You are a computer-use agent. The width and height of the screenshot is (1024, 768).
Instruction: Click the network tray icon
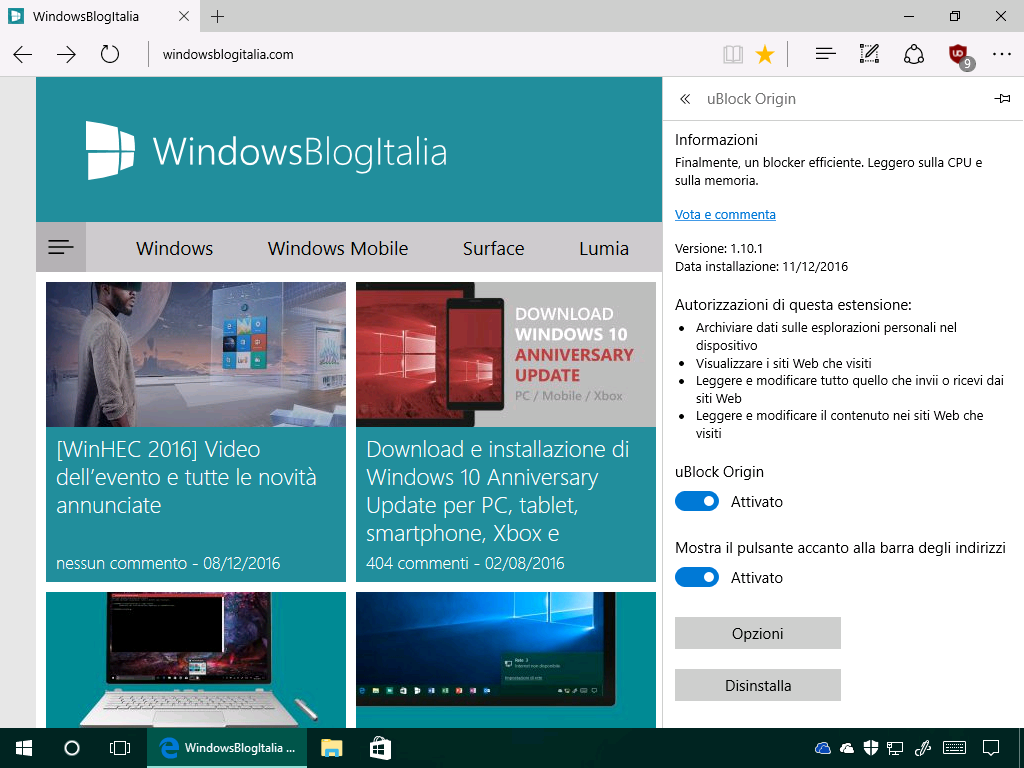(x=895, y=748)
